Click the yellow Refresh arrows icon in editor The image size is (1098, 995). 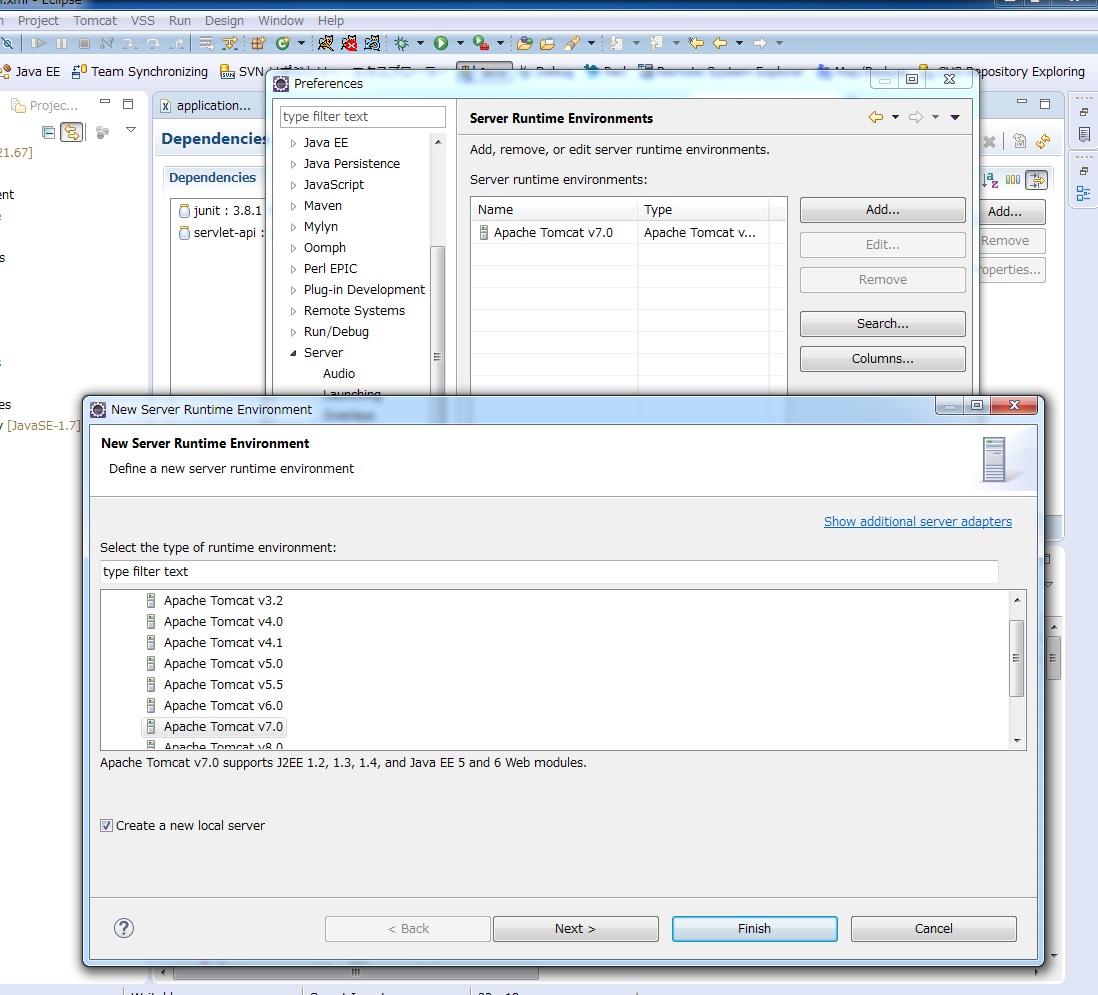1043,141
